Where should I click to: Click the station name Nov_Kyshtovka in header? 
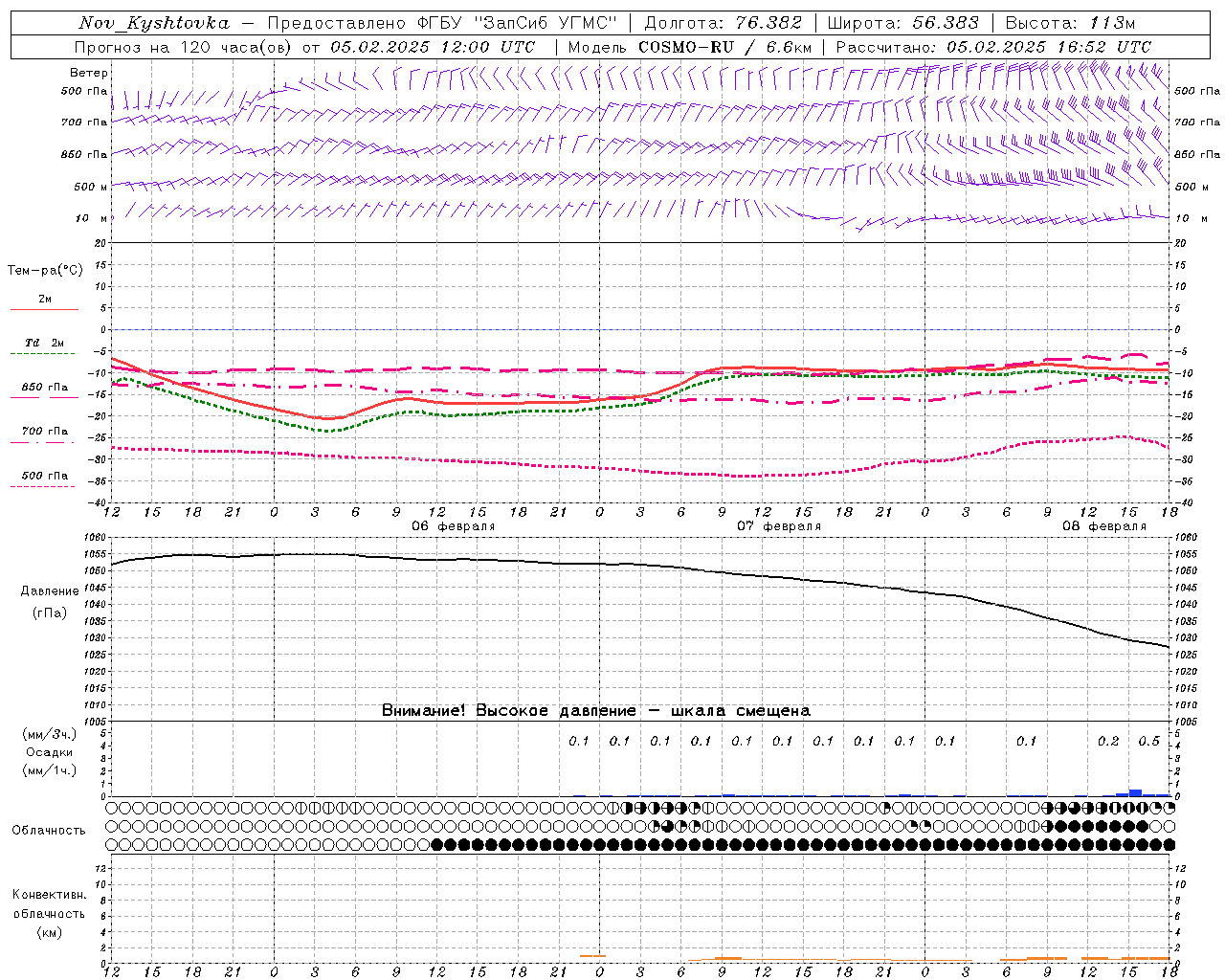click(154, 23)
